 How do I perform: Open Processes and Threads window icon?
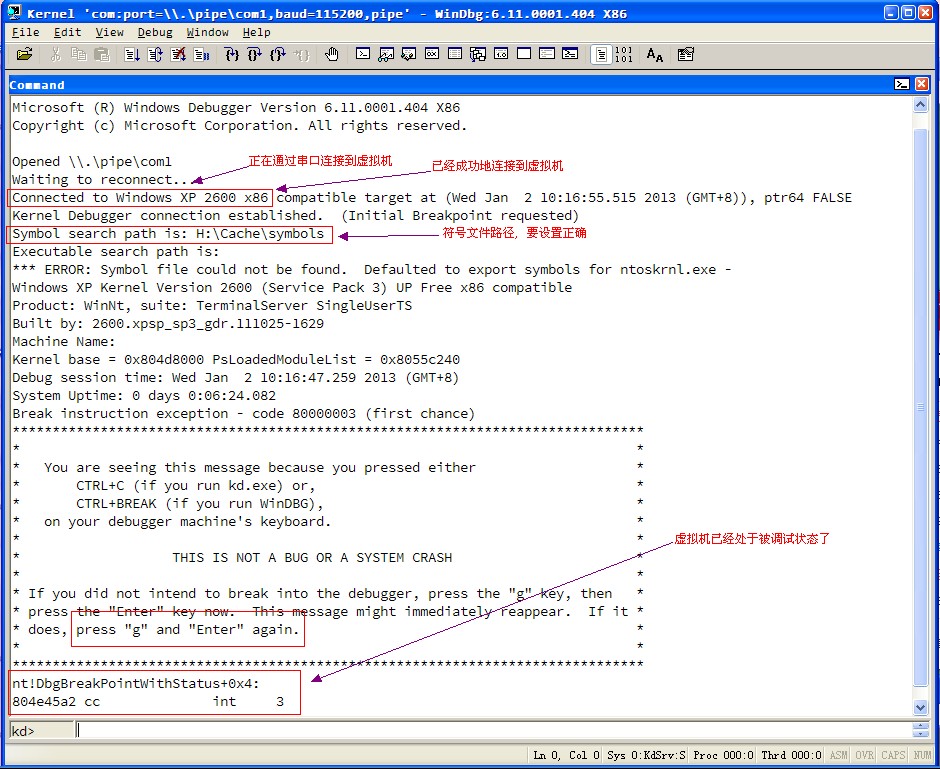547,54
